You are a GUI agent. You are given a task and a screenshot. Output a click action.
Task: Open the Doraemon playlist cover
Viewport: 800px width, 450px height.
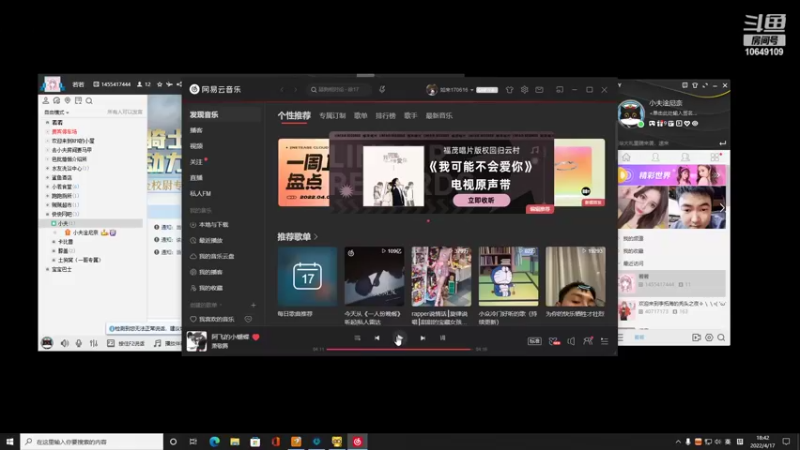508,277
